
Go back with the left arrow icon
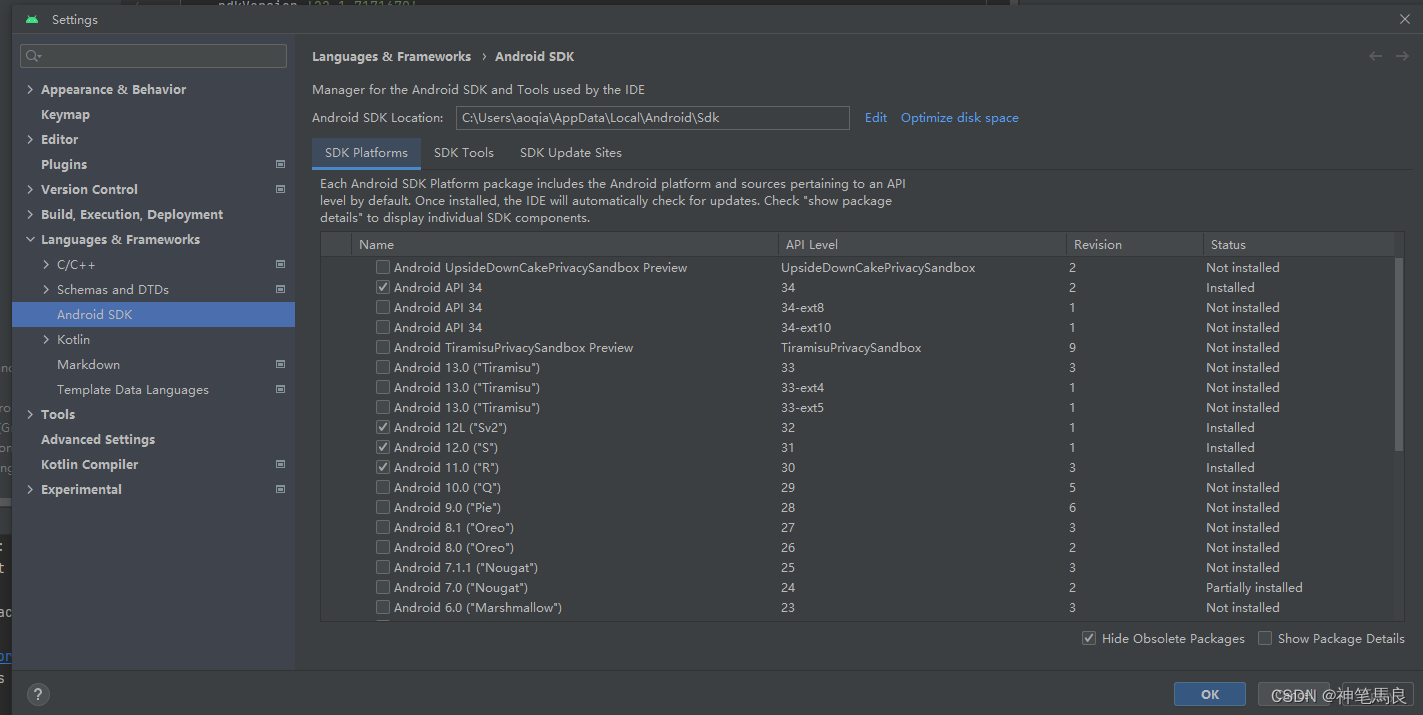1376,56
